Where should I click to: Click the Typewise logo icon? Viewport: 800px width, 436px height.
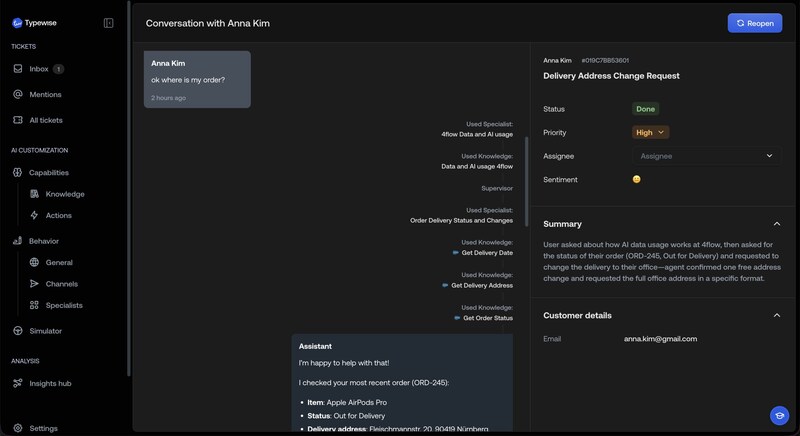[x=17, y=22]
